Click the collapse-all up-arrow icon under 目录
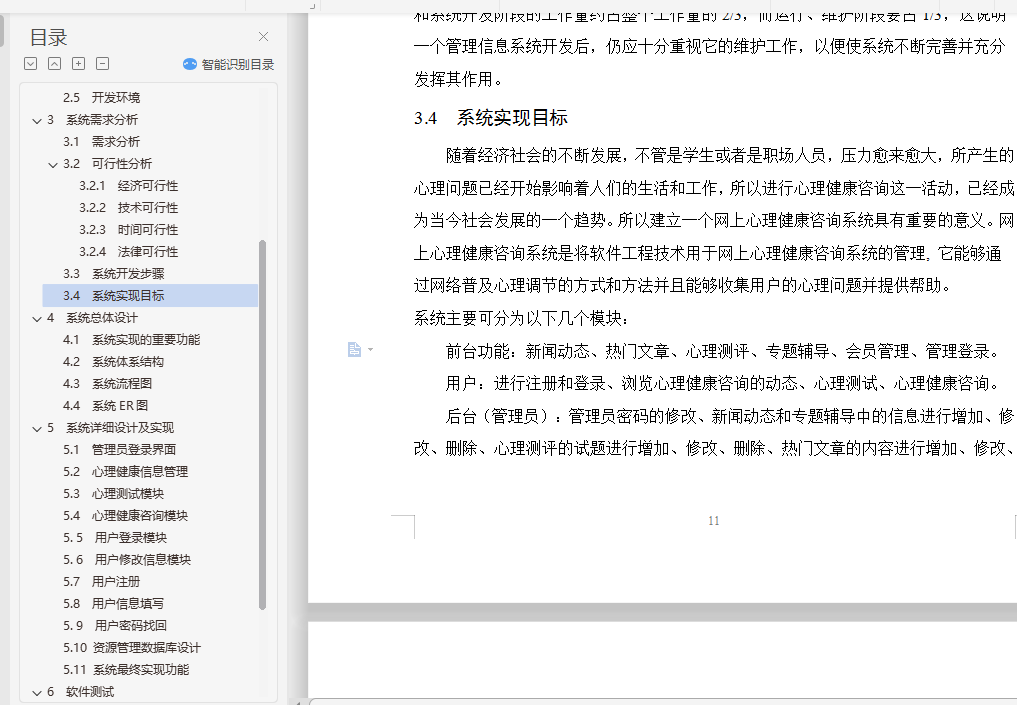The image size is (1017, 705). 54,64
